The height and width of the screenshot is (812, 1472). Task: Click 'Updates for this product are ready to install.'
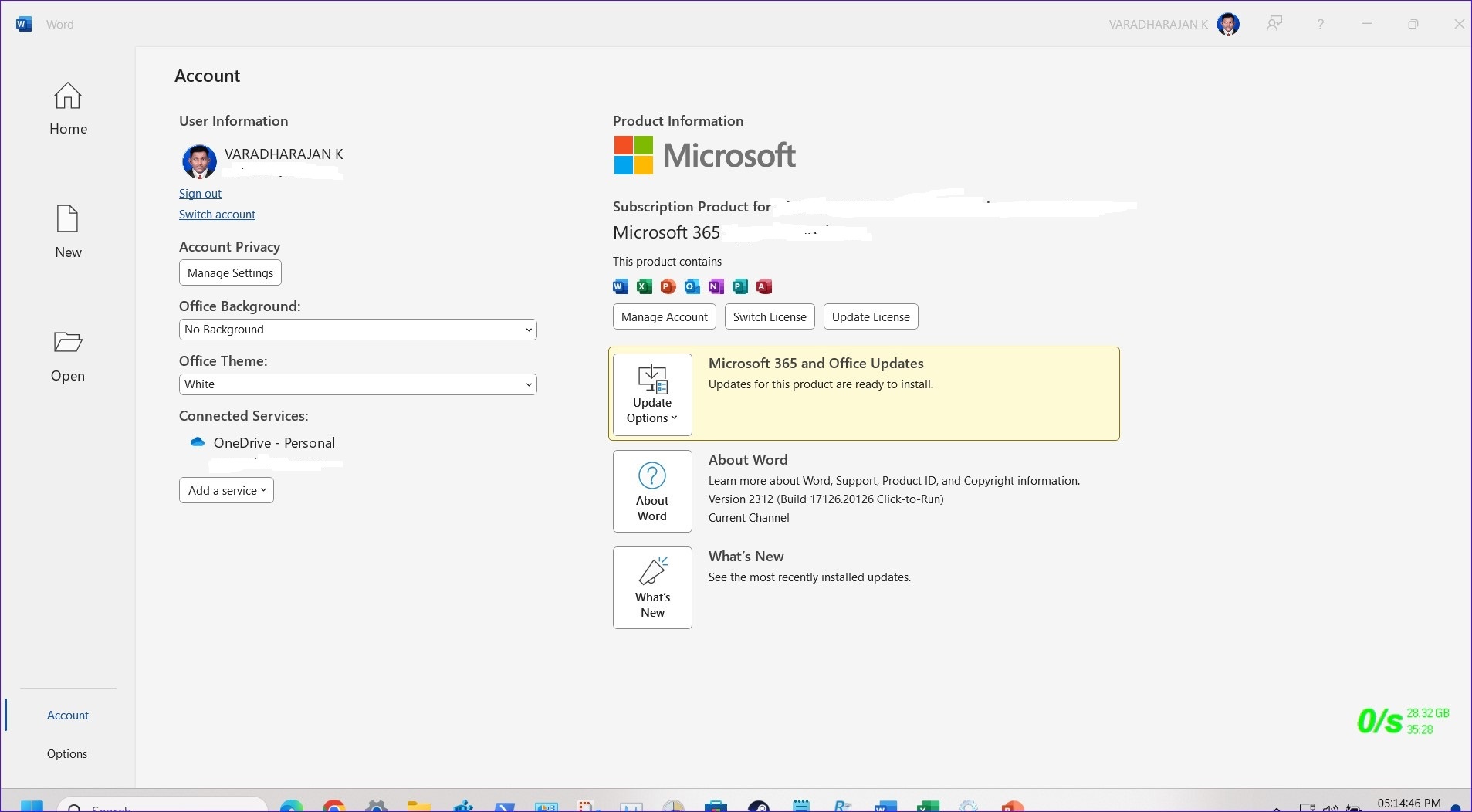tap(821, 384)
